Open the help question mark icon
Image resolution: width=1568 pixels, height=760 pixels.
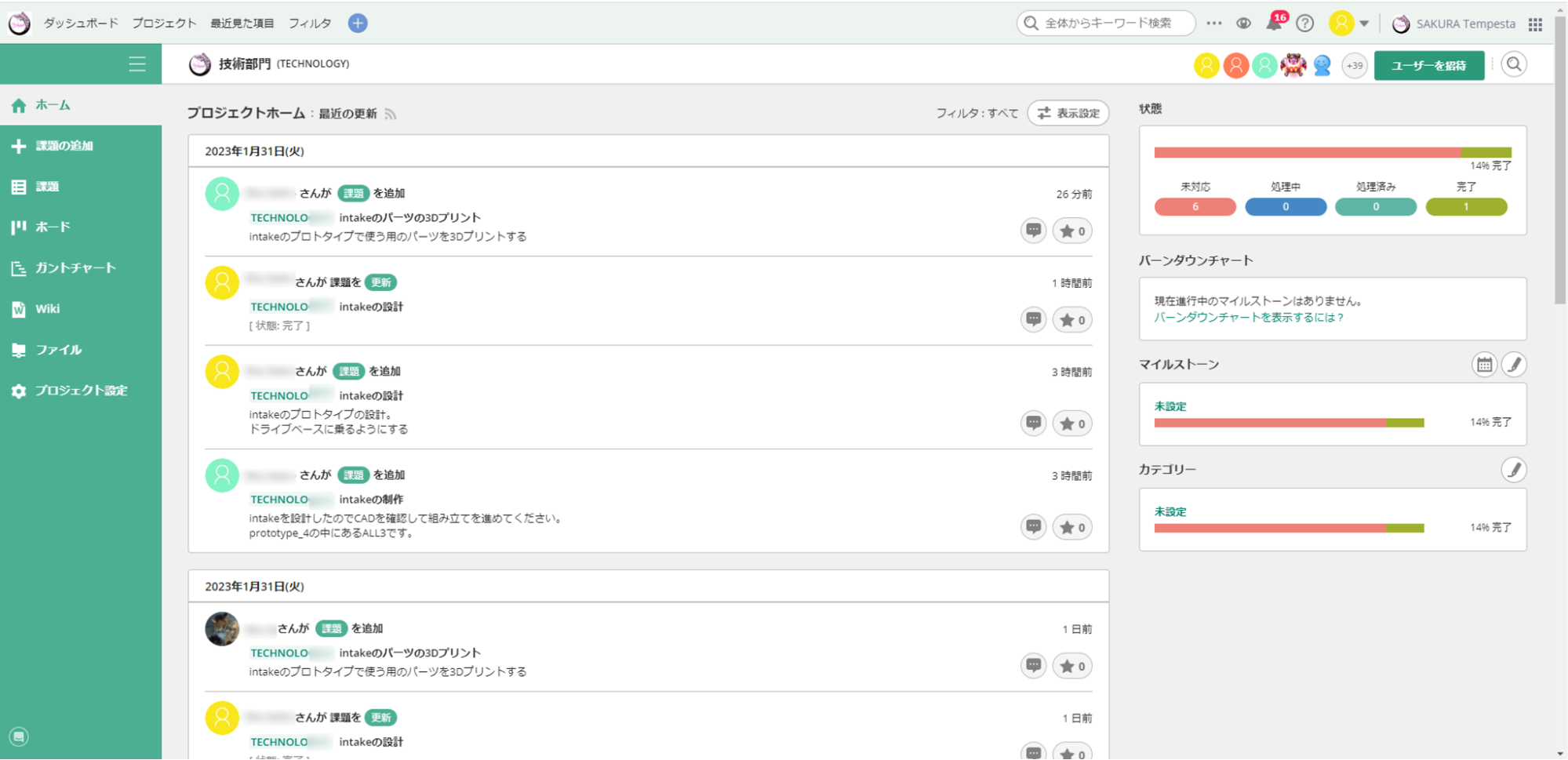1305,24
